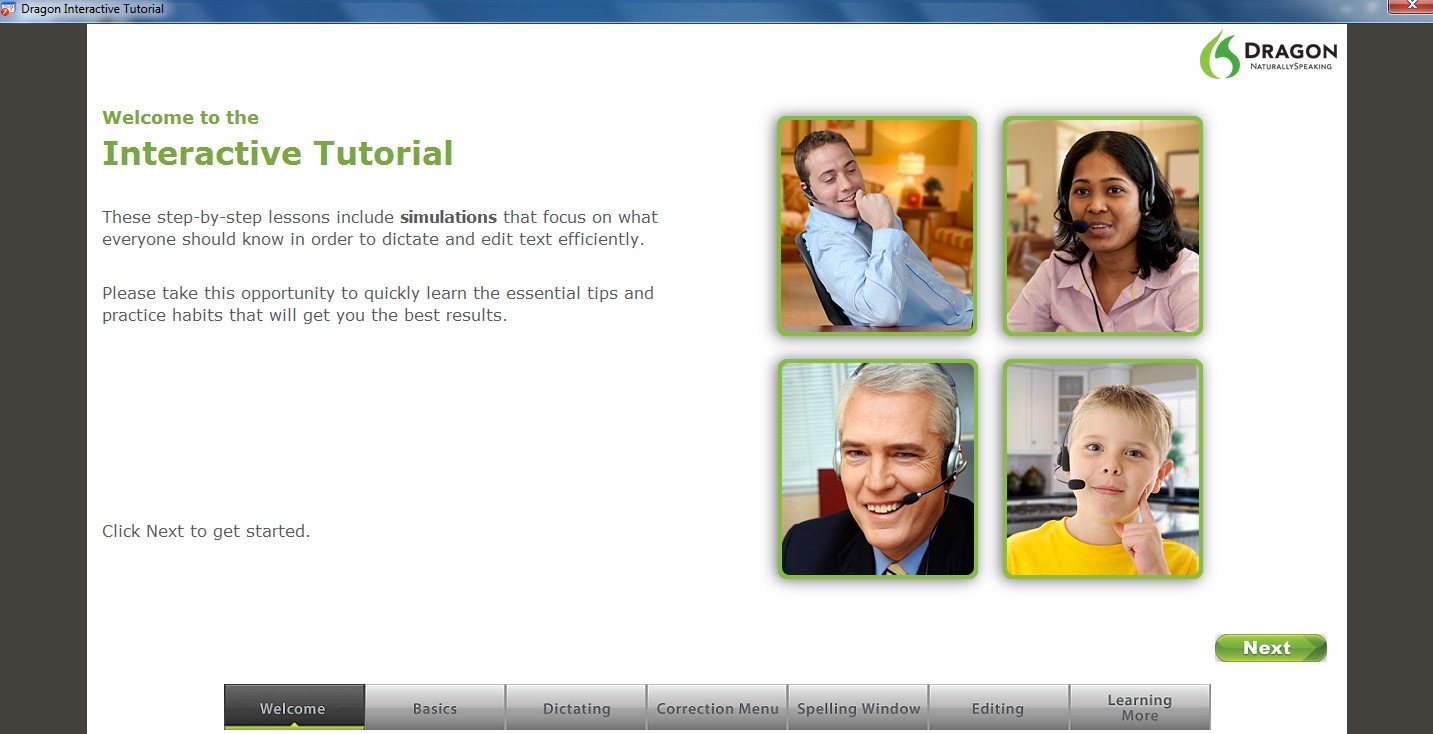
Task: Close the Dragon Interactive Tutorial window
Action: 1410,8
